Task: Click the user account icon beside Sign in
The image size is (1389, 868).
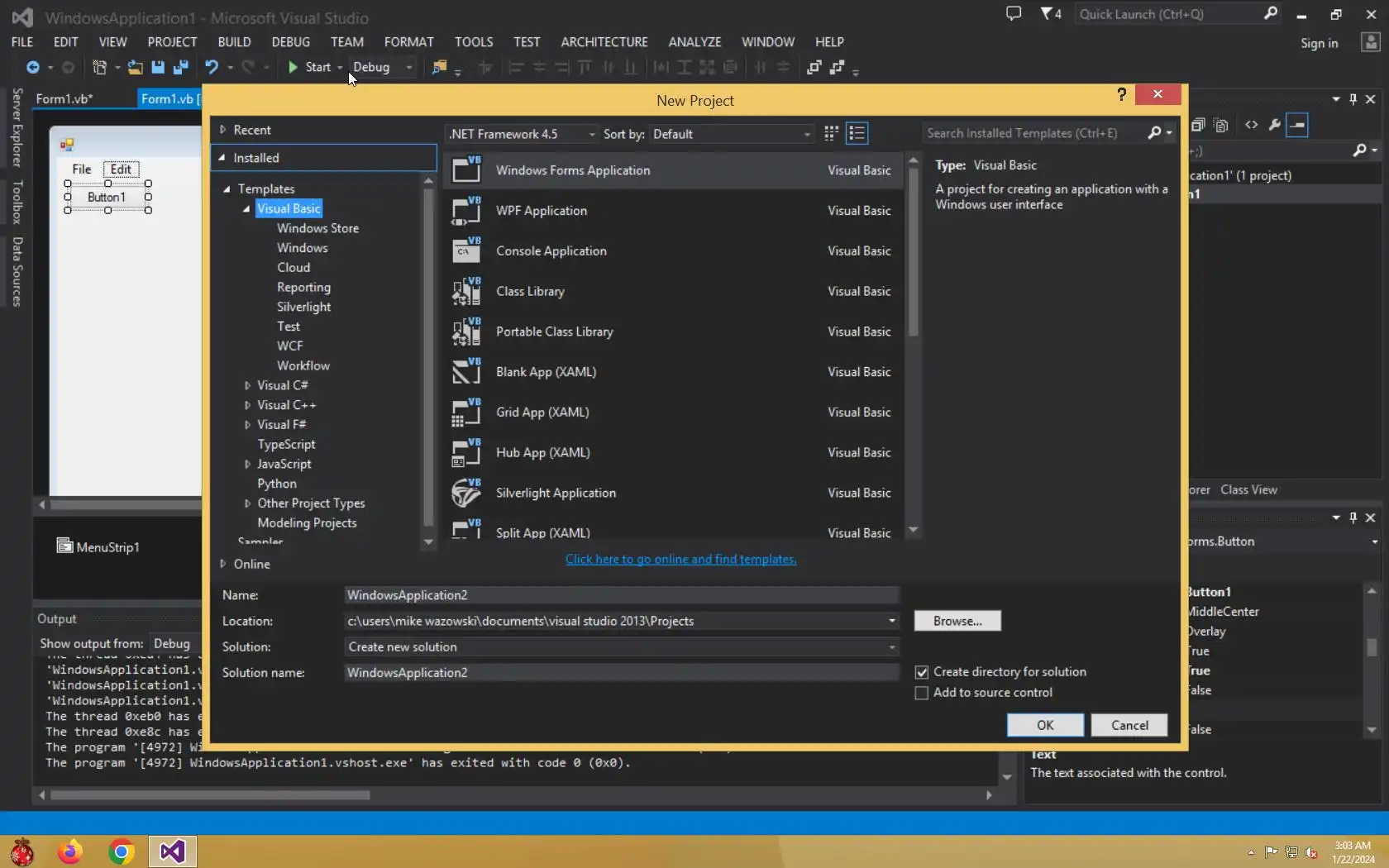Action: click(x=1371, y=42)
